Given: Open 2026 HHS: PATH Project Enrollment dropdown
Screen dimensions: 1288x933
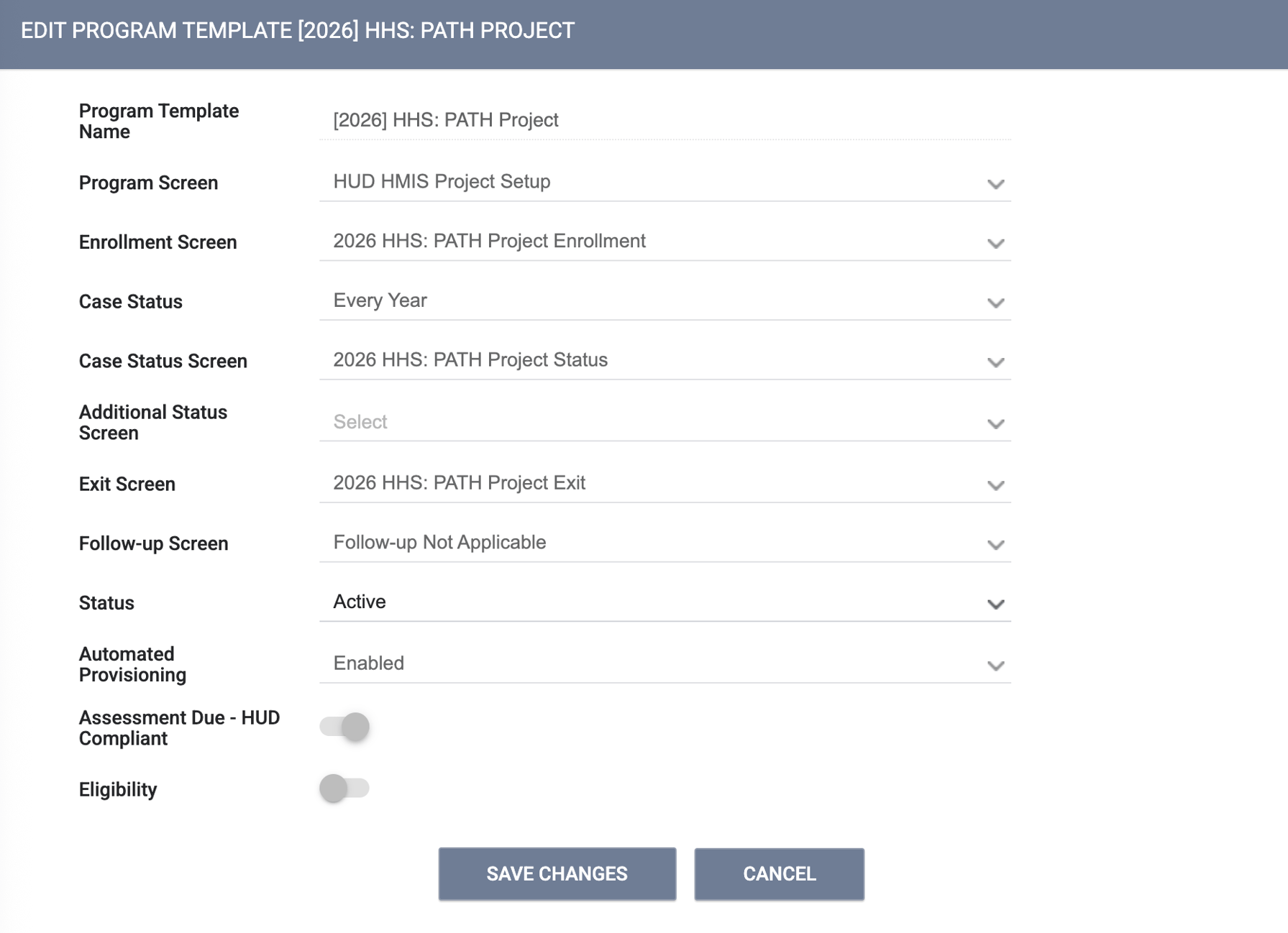Looking at the screenshot, I should tap(665, 242).
